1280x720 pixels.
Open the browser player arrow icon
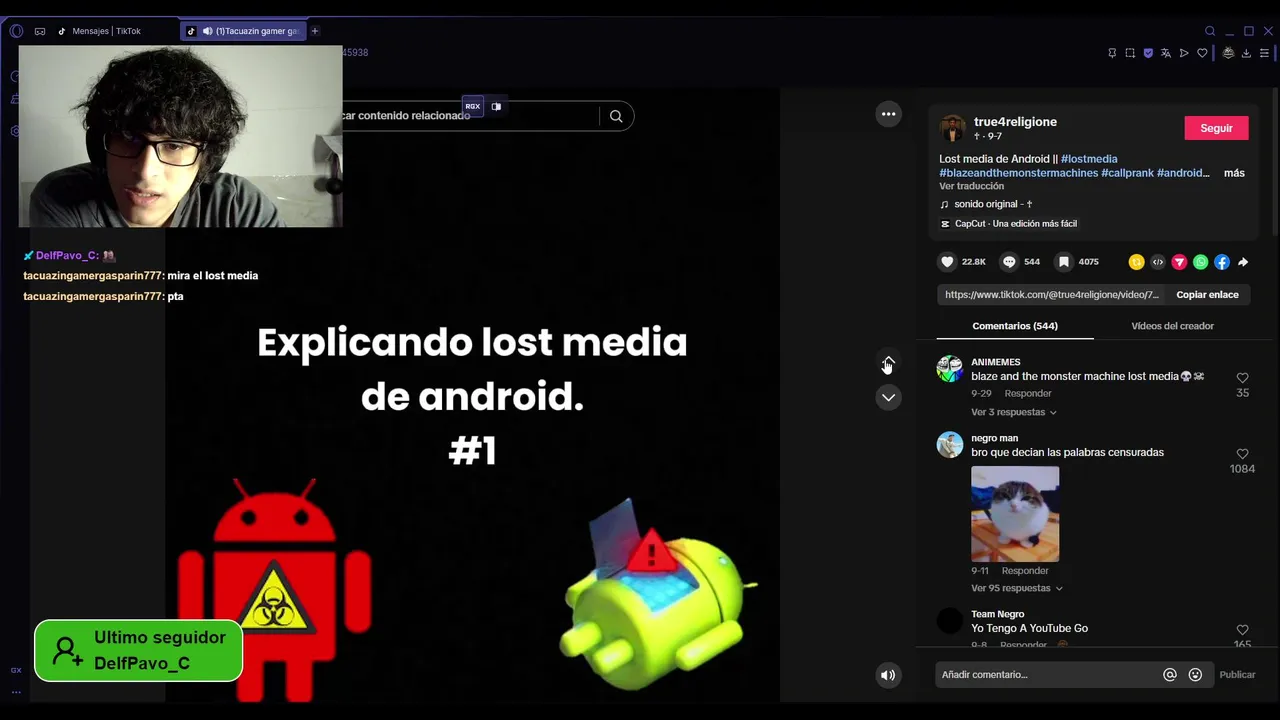(x=1184, y=53)
